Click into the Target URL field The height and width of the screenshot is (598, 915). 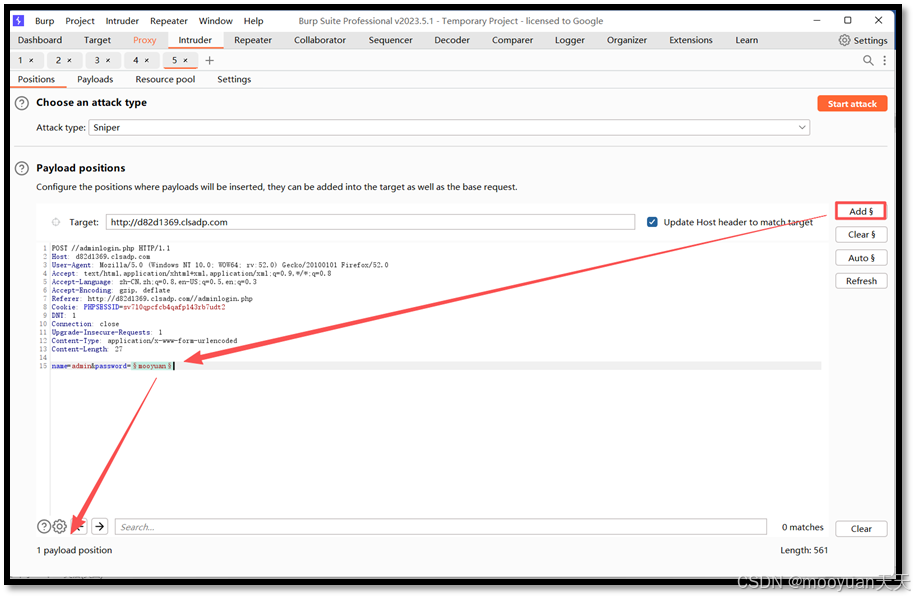pyautogui.click(x=370, y=222)
